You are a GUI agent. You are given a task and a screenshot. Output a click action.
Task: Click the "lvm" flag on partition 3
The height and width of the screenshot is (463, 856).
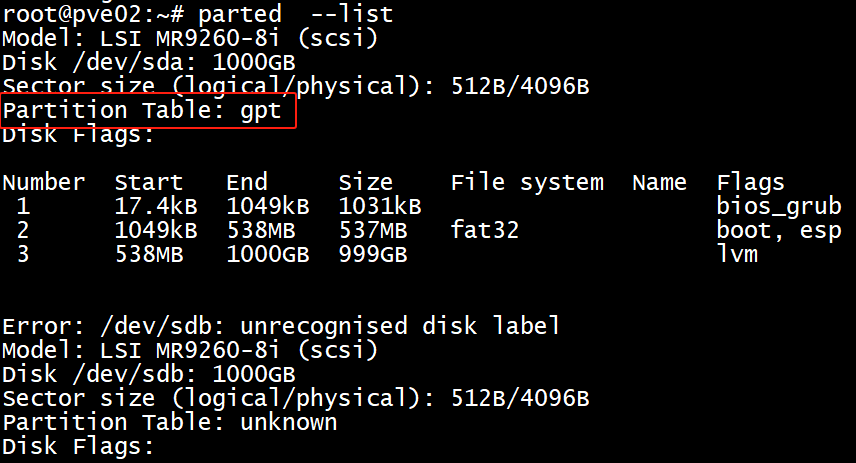[737, 254]
